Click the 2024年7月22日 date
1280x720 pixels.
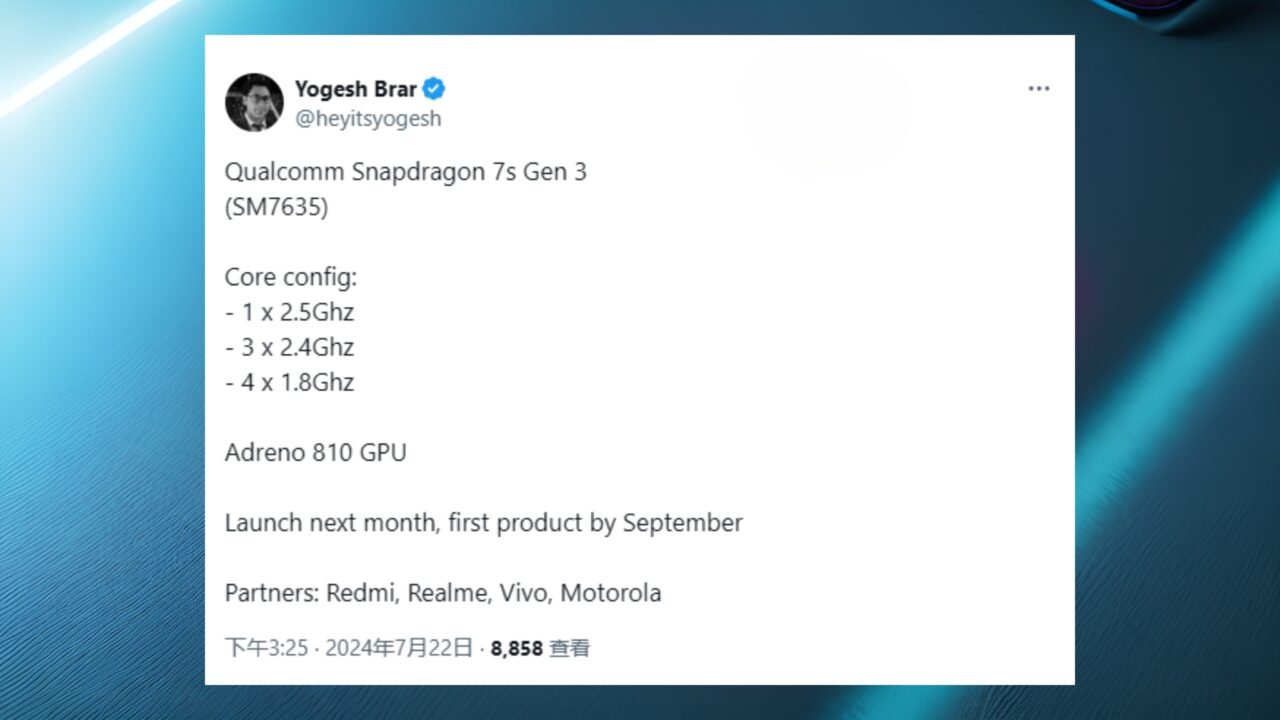(x=398, y=648)
